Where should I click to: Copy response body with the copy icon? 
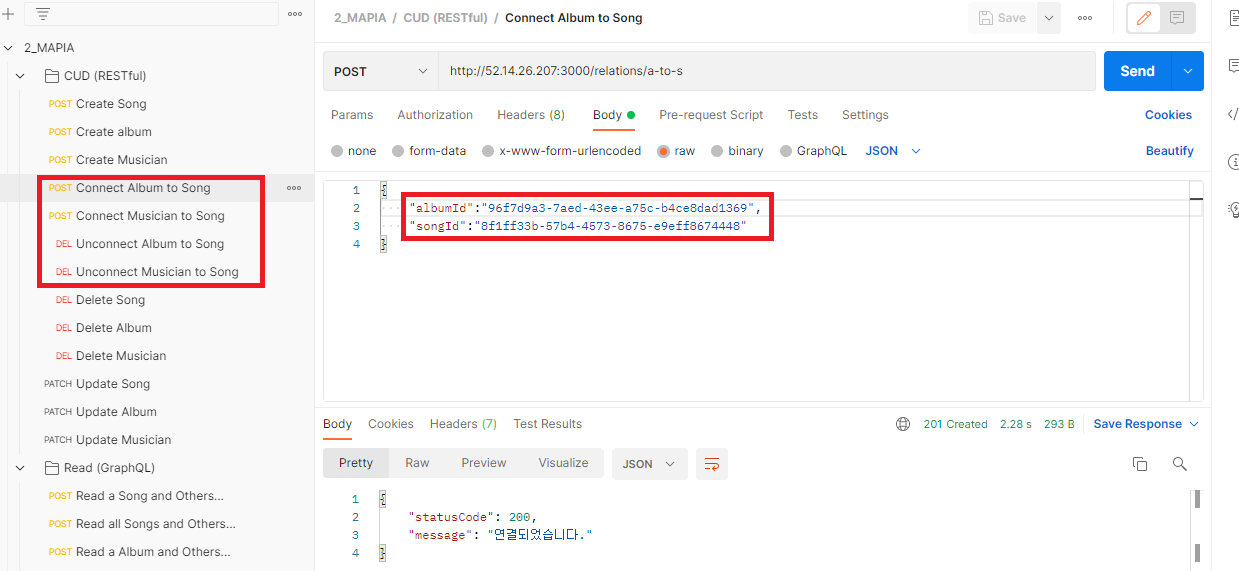(1139, 464)
